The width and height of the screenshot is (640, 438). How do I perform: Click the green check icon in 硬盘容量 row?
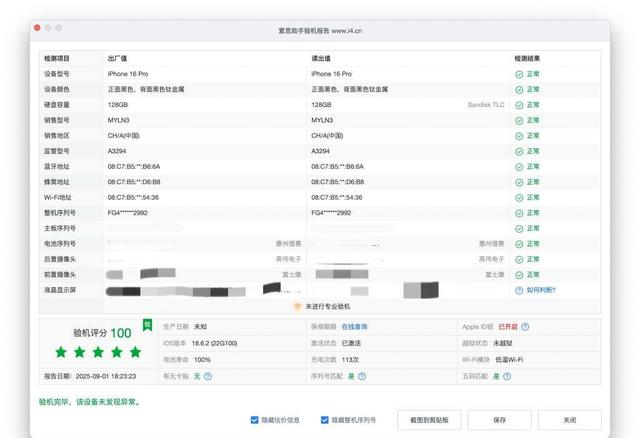519,105
